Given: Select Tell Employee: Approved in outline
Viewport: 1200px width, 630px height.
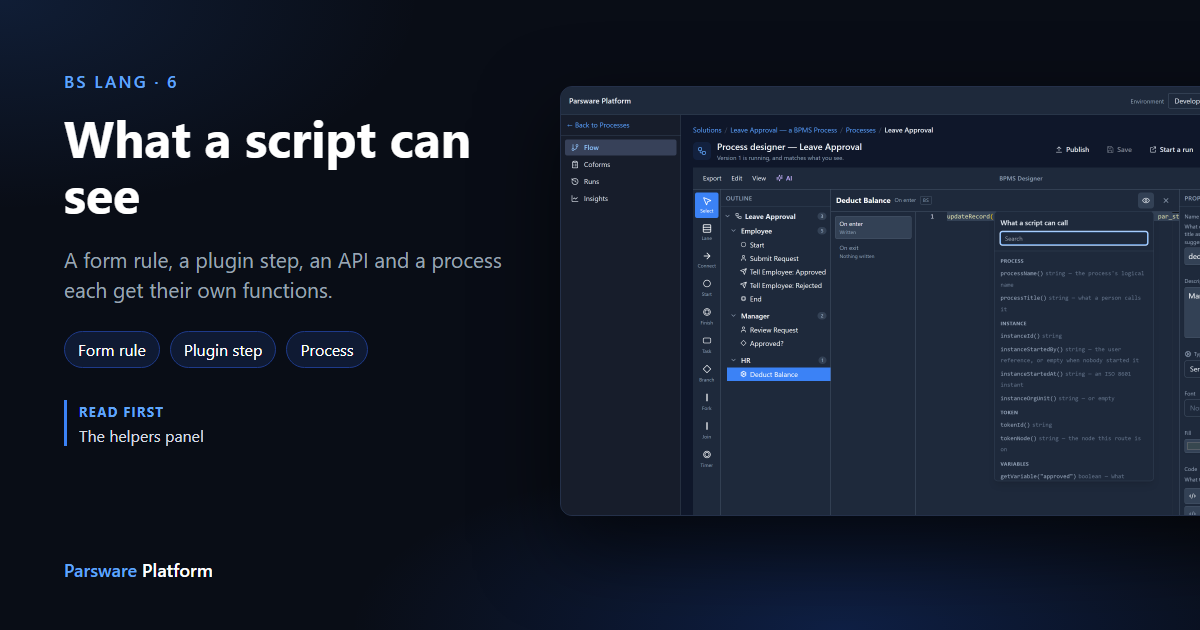Looking at the screenshot, I should point(778,272).
